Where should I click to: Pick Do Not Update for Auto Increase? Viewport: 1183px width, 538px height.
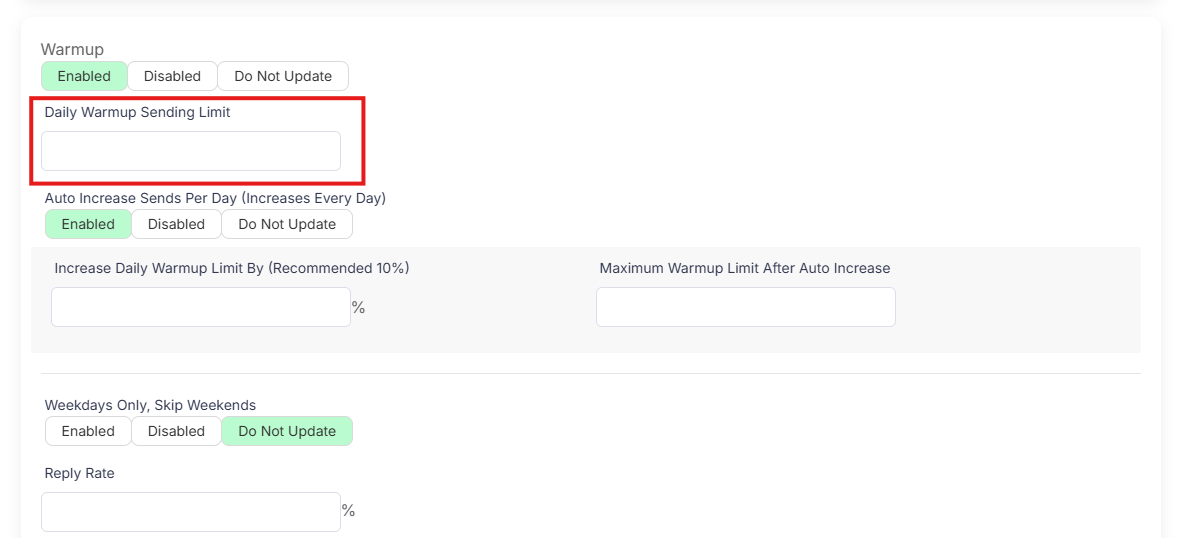pyautogui.click(x=287, y=224)
